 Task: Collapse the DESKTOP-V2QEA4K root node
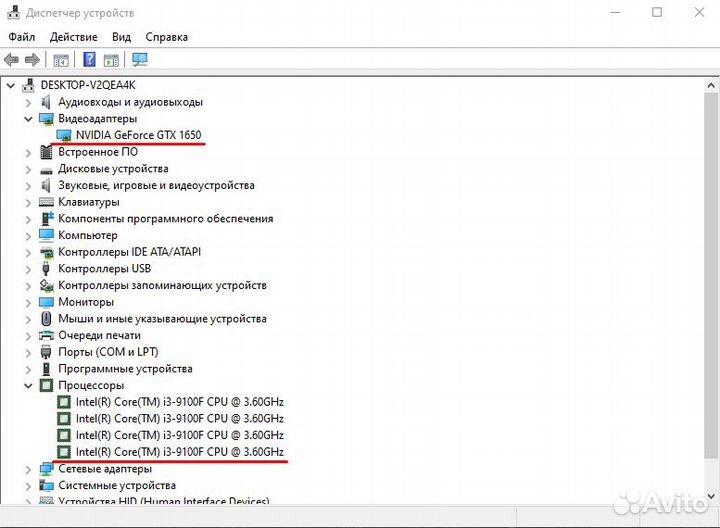click(x=11, y=85)
